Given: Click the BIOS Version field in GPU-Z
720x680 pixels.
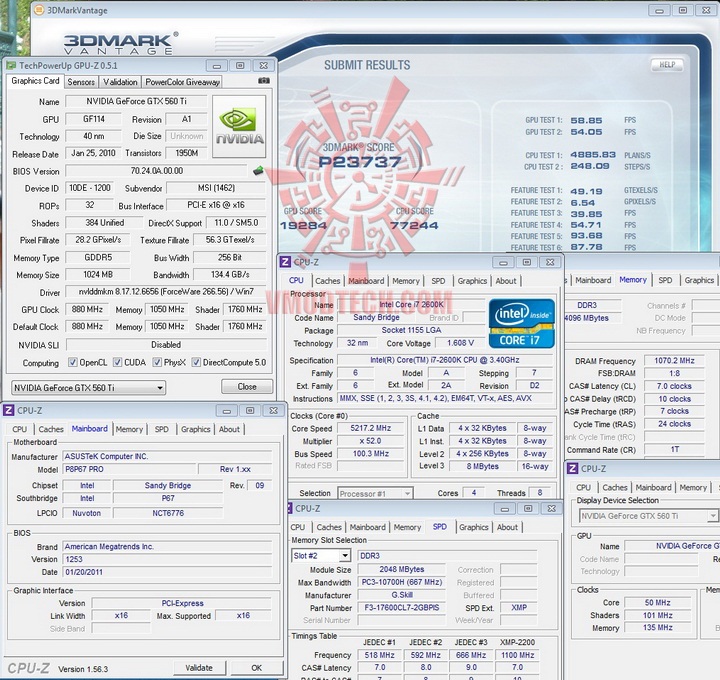Looking at the screenshot, I should [156, 171].
